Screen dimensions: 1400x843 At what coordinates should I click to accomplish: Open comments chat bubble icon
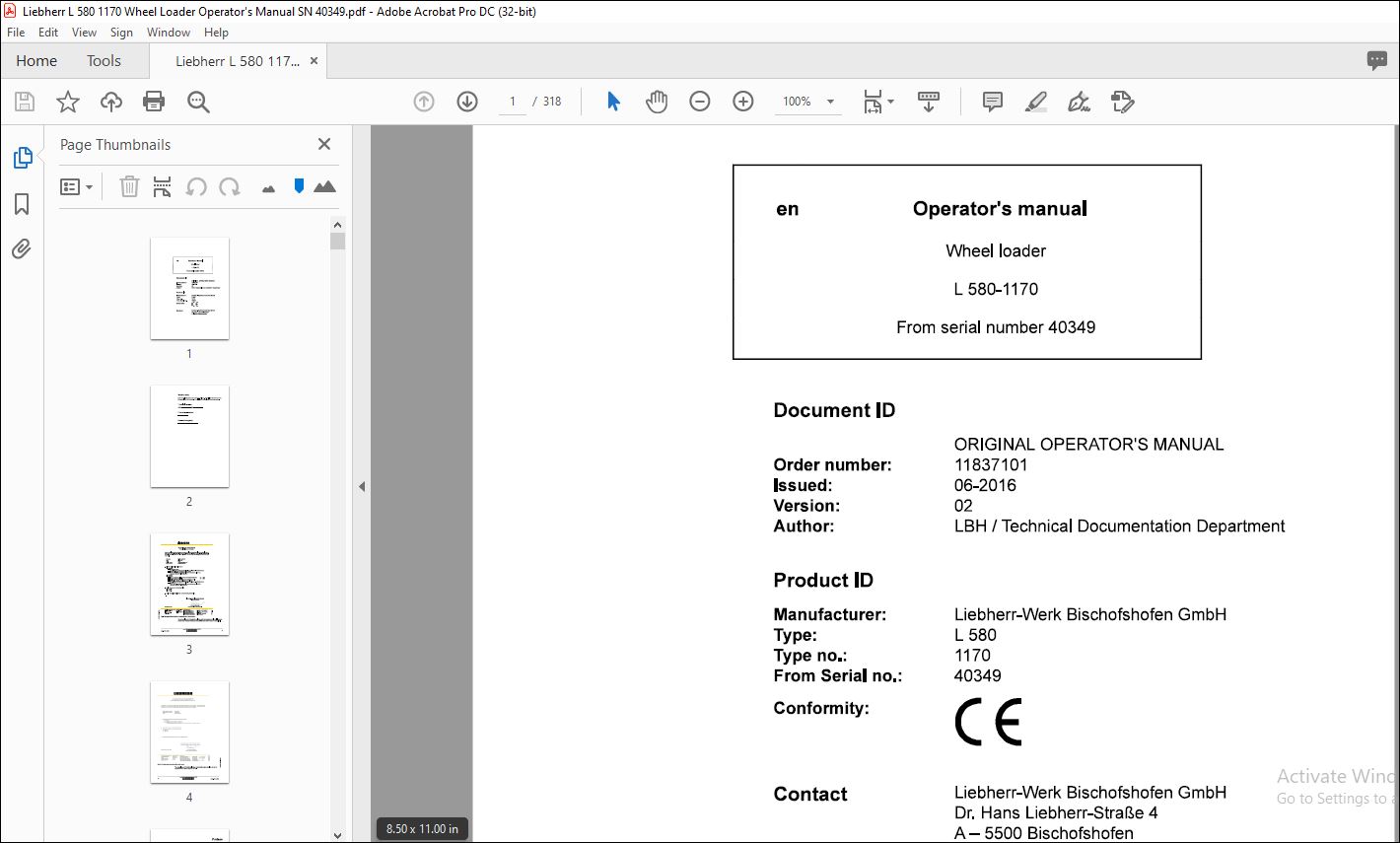1377,60
